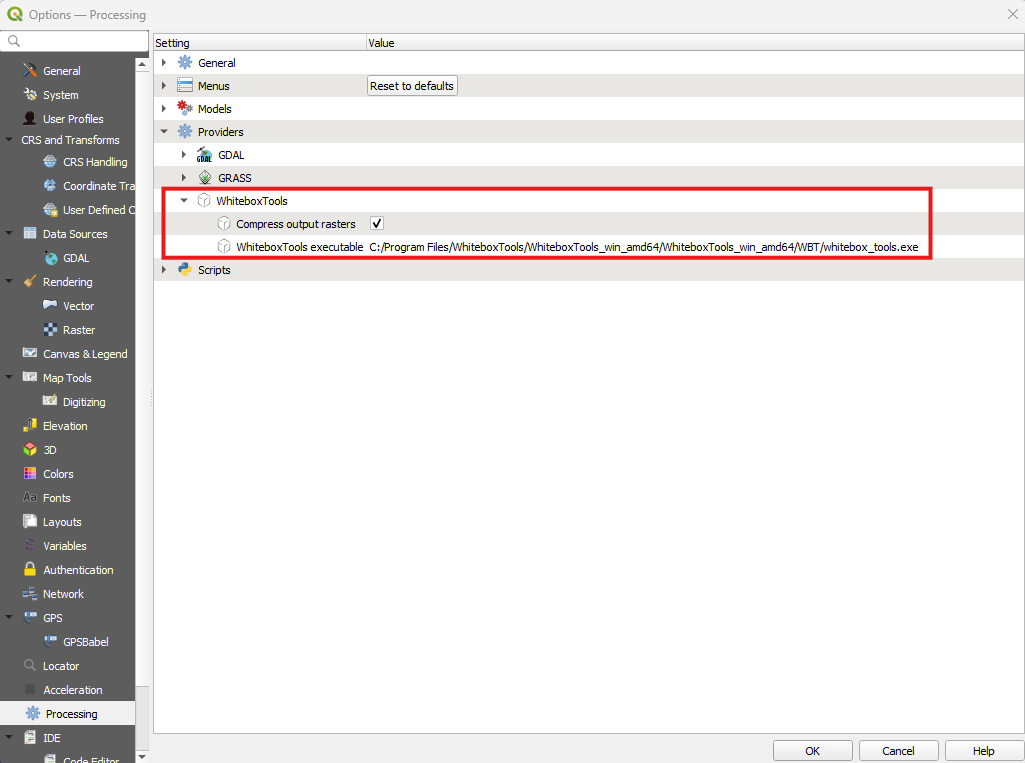
Task: Click the Reset to defaults button
Action: [412, 85]
